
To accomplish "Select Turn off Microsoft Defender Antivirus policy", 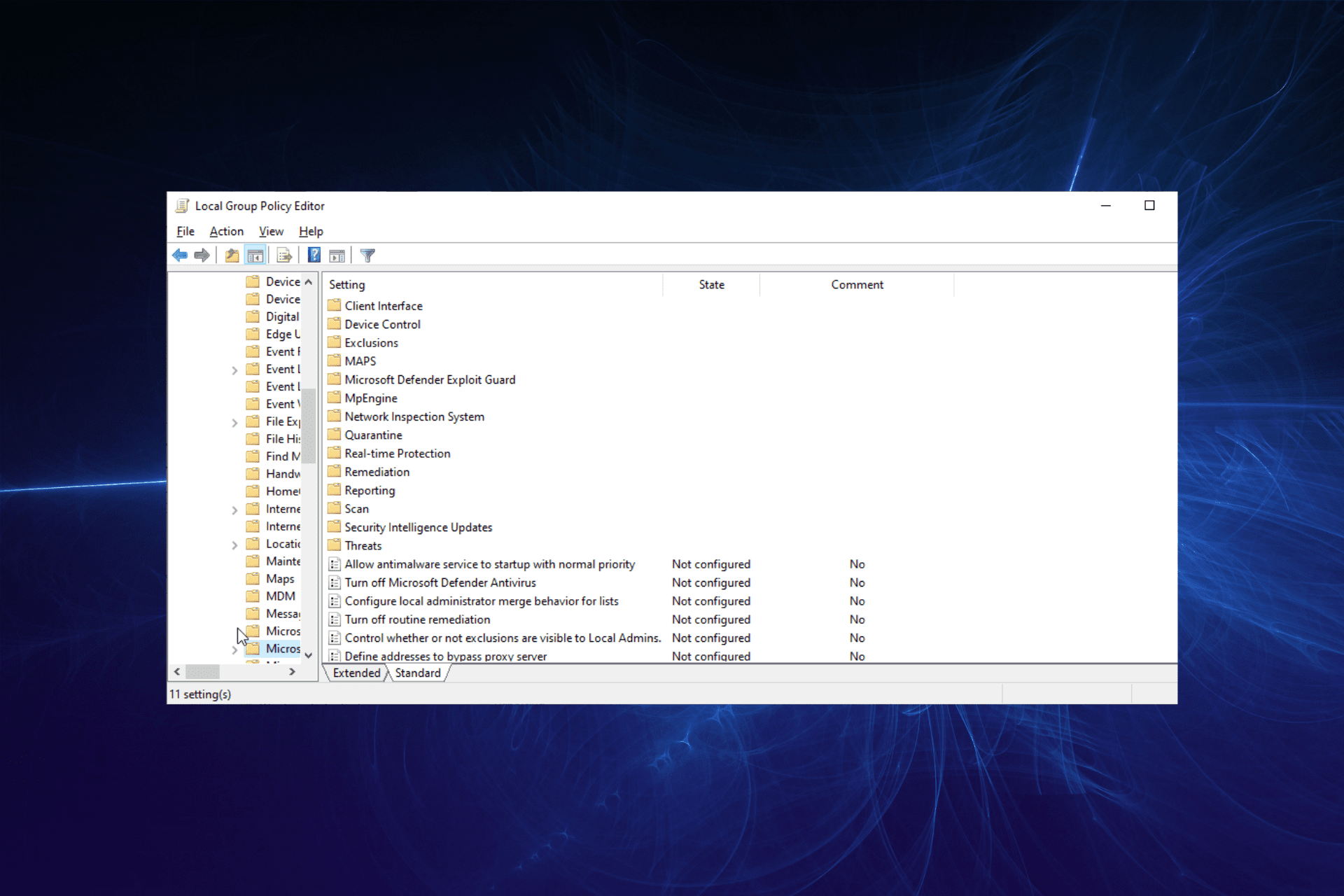I will tap(440, 582).
